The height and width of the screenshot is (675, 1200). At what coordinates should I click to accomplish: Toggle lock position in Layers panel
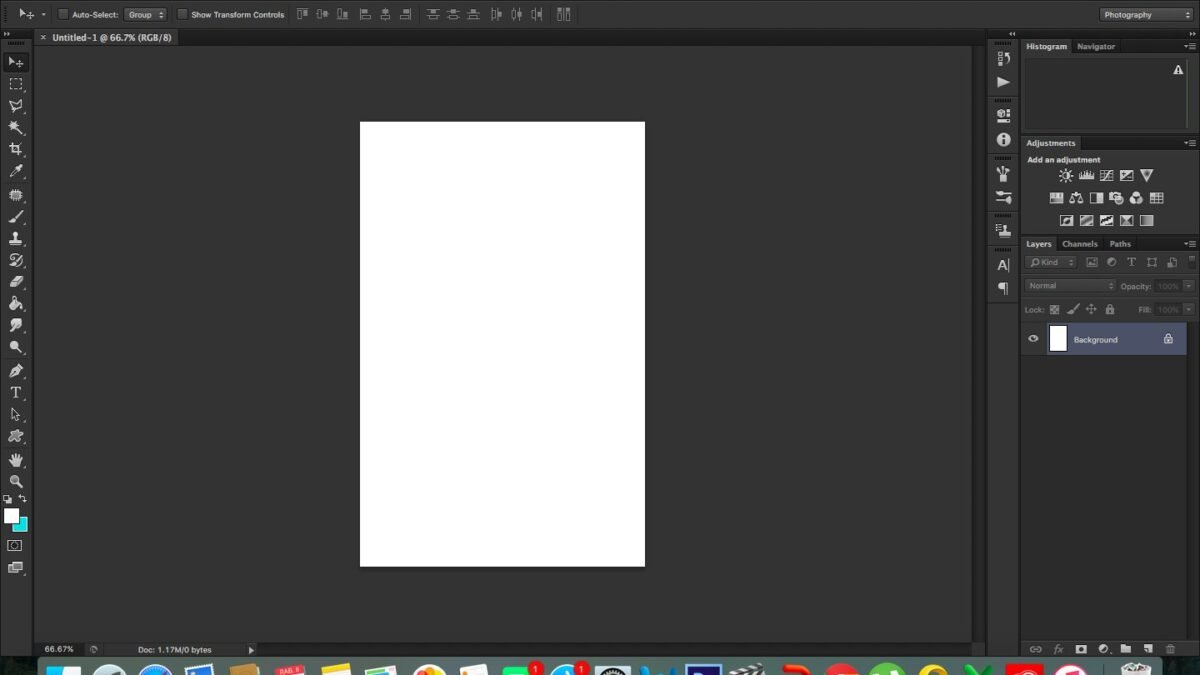(x=1091, y=310)
